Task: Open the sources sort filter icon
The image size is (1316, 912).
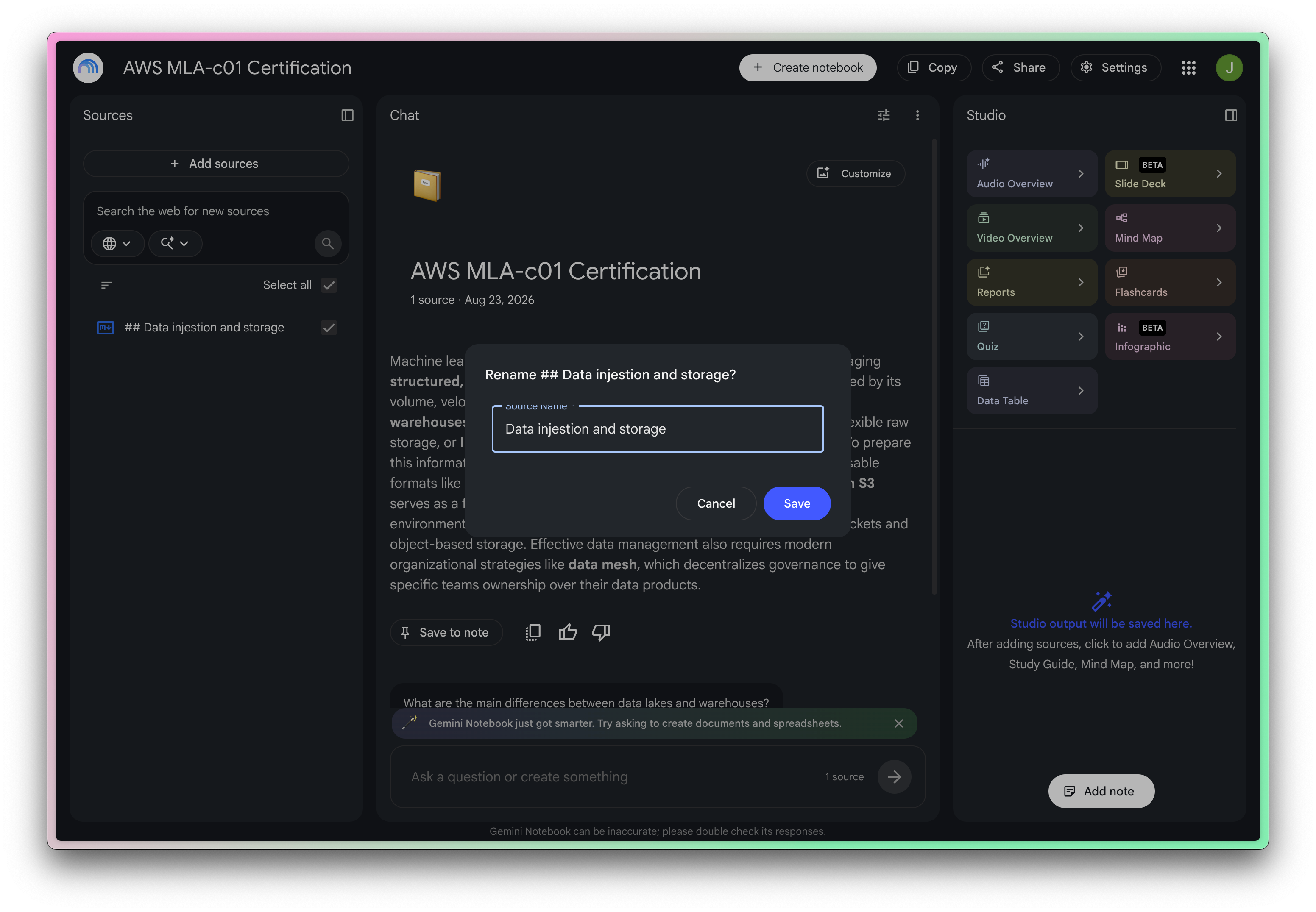Action: coord(106,285)
